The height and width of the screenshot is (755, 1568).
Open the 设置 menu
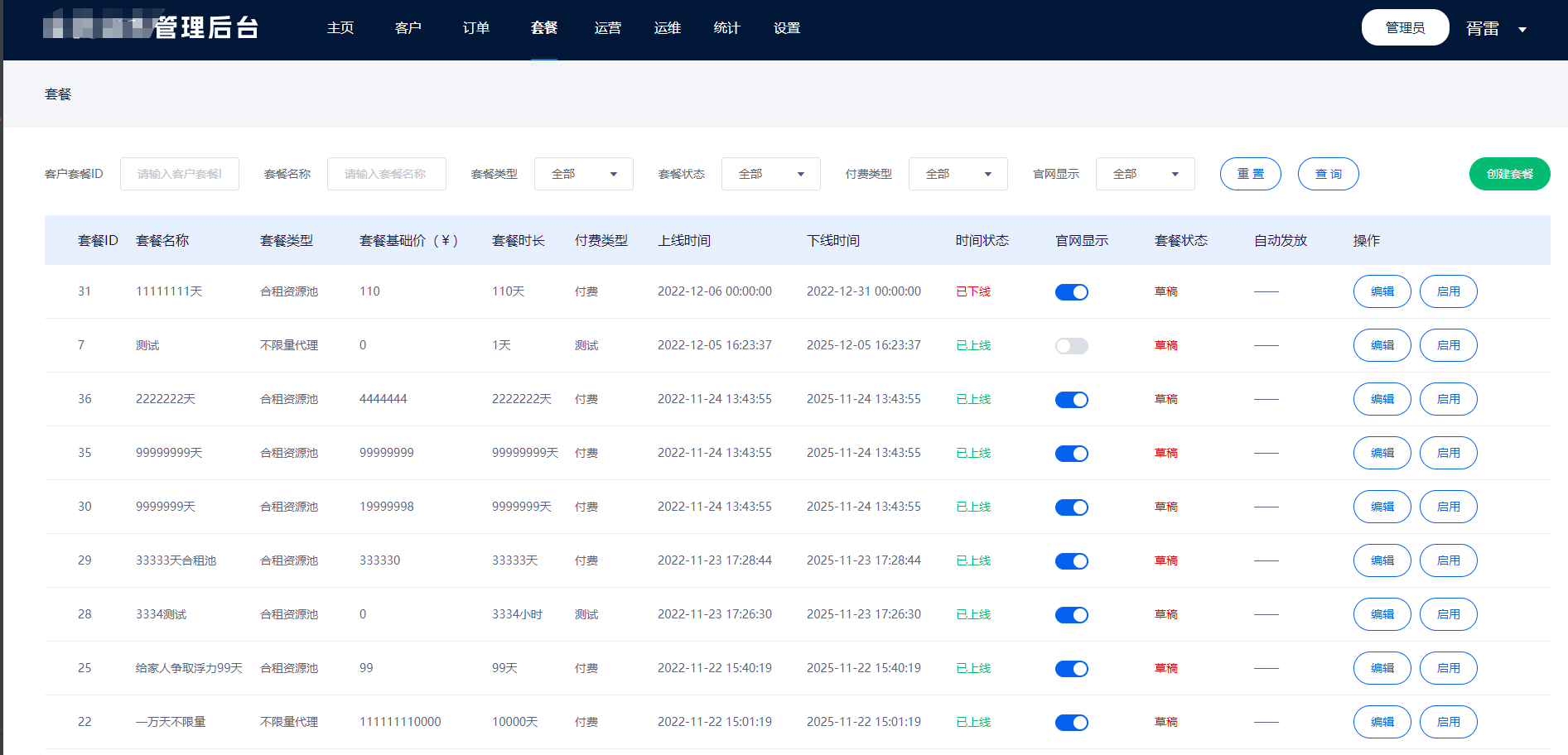point(787,28)
